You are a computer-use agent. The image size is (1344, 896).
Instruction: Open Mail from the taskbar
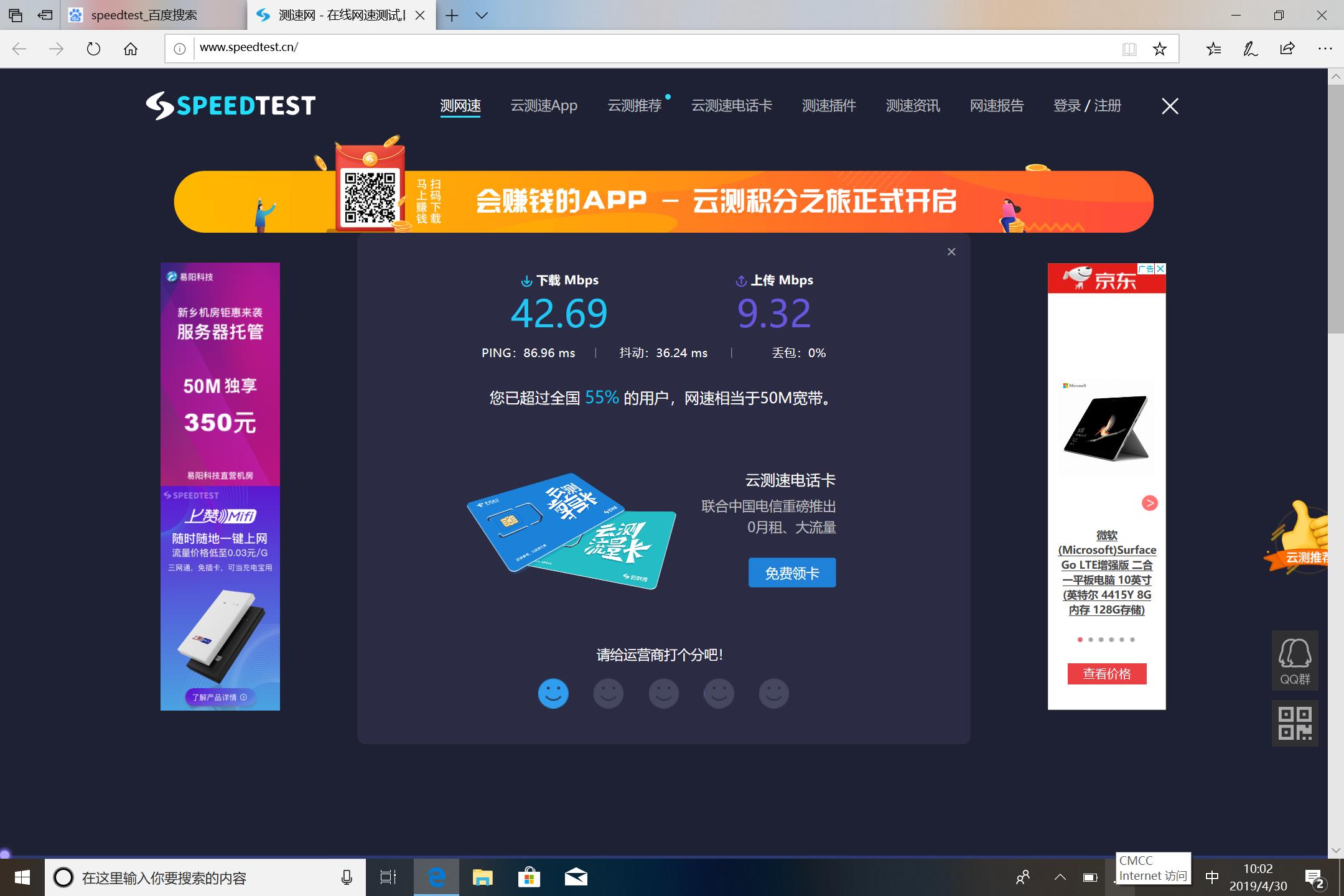click(x=576, y=877)
